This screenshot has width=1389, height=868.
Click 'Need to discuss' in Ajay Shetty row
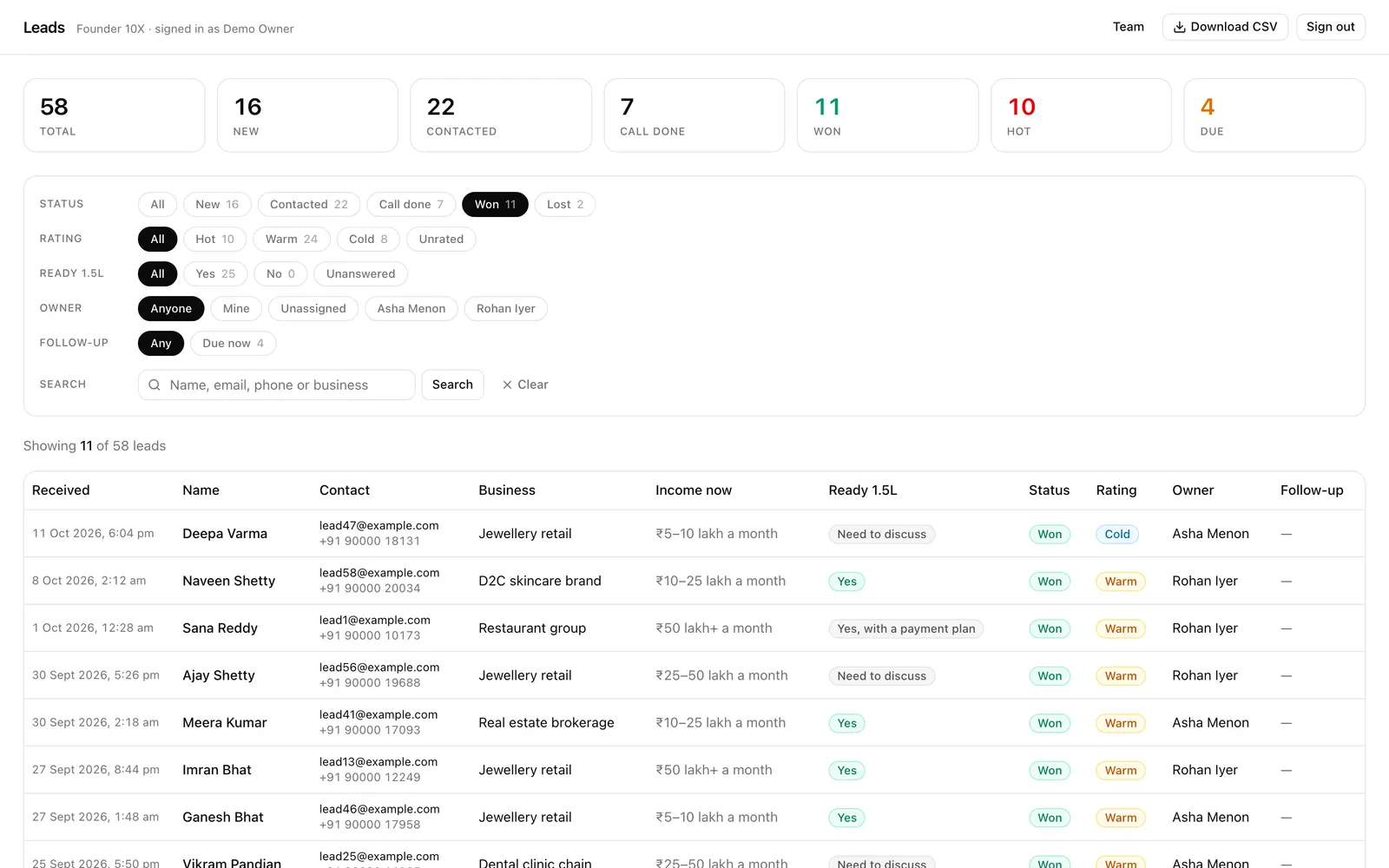pos(881,676)
